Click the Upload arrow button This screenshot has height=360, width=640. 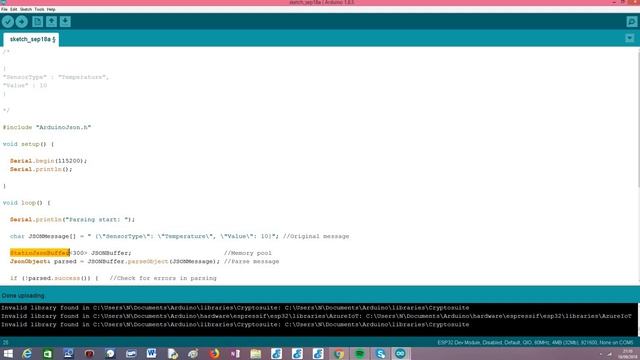(x=22, y=22)
